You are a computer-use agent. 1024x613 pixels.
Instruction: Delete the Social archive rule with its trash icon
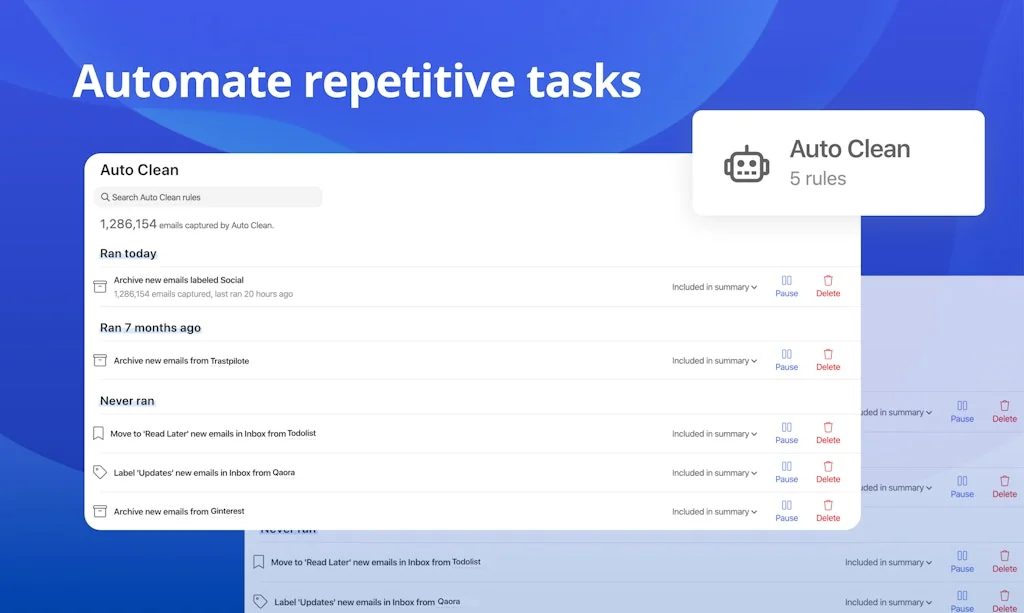(x=828, y=282)
